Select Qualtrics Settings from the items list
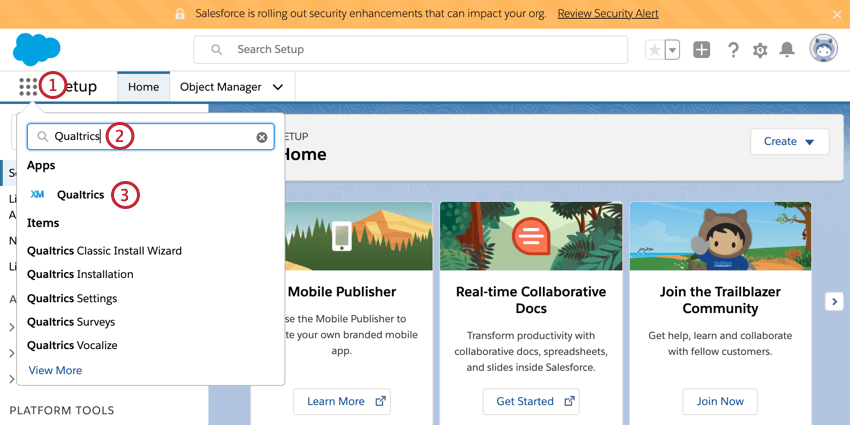This screenshot has height=425, width=850. (72, 298)
